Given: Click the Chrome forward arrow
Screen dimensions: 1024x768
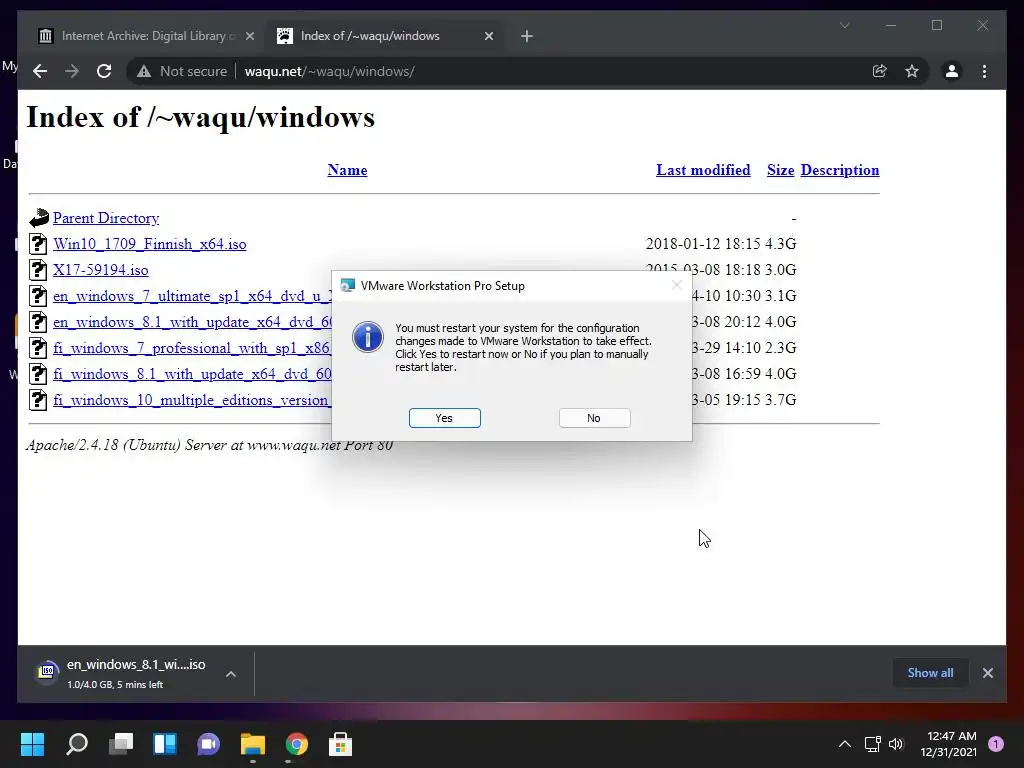Looking at the screenshot, I should pos(72,71).
